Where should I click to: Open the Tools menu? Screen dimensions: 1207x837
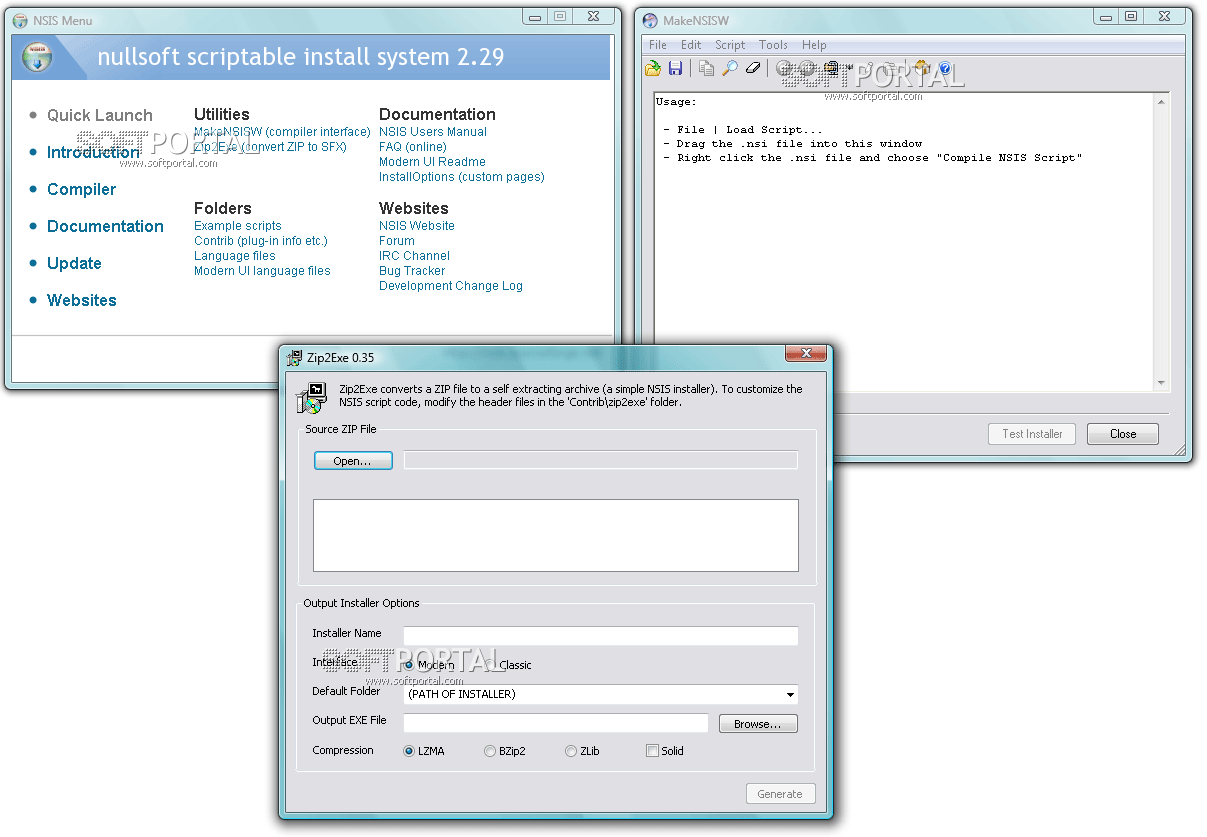(773, 44)
